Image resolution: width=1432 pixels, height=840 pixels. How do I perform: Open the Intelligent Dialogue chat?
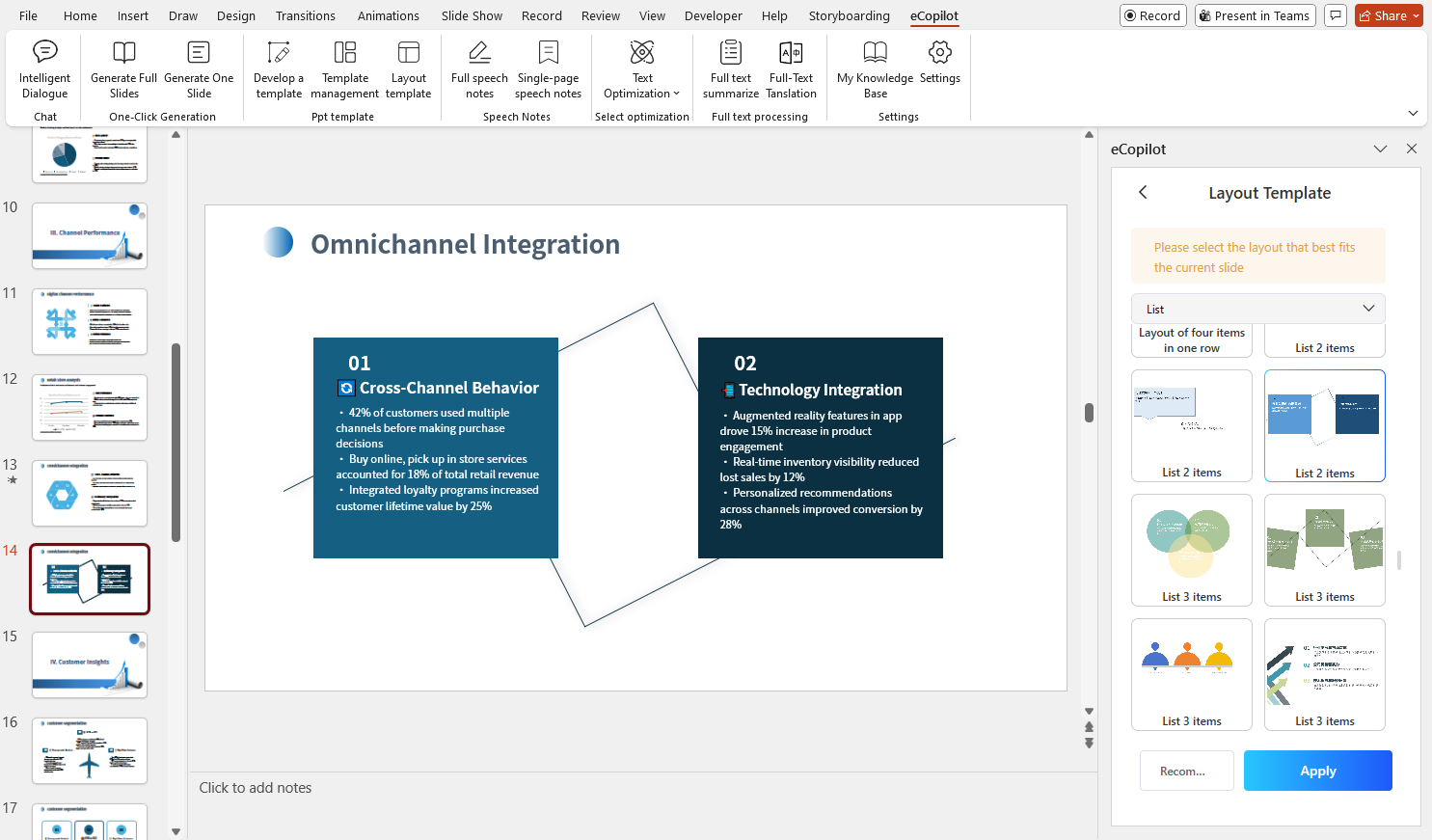[x=44, y=68]
